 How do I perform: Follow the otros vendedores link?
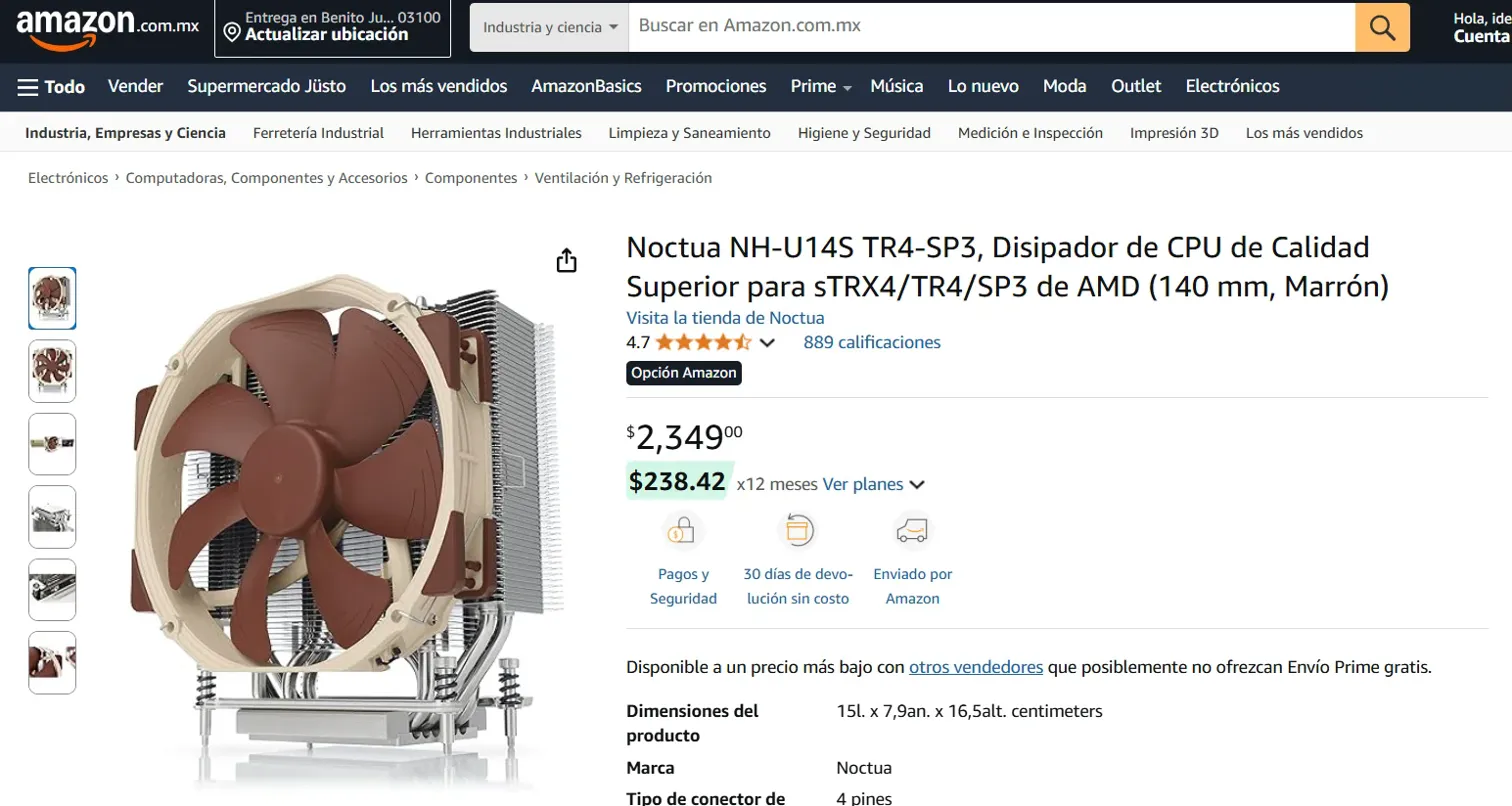[976, 667]
